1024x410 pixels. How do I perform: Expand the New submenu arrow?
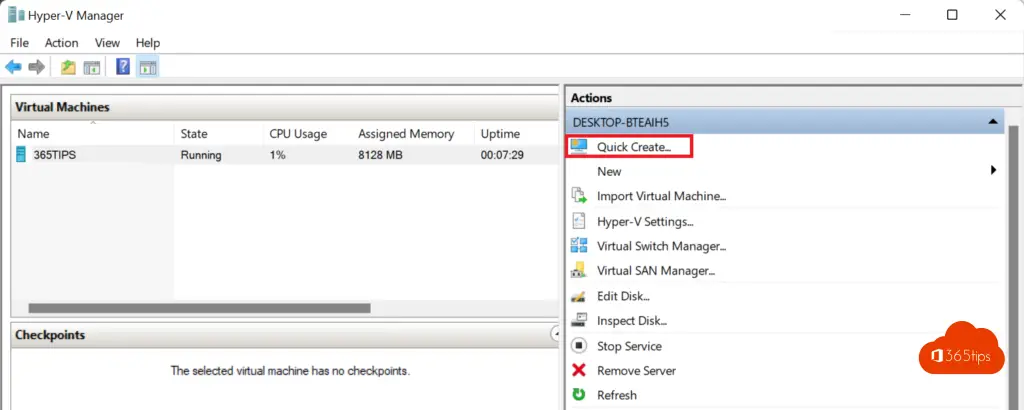[x=993, y=171]
